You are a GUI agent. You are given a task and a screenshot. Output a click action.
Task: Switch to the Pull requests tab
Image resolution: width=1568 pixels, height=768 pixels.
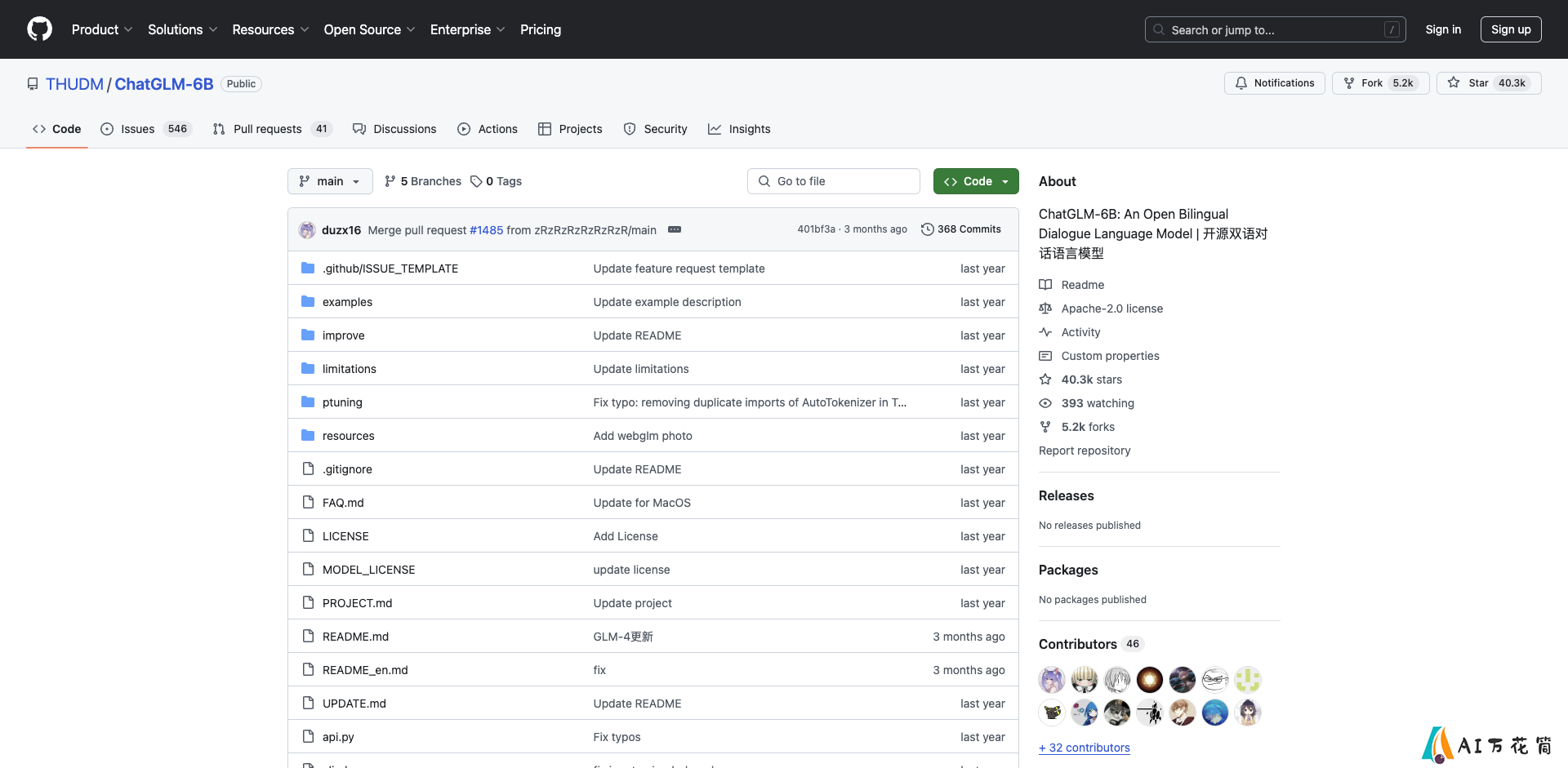pos(272,129)
